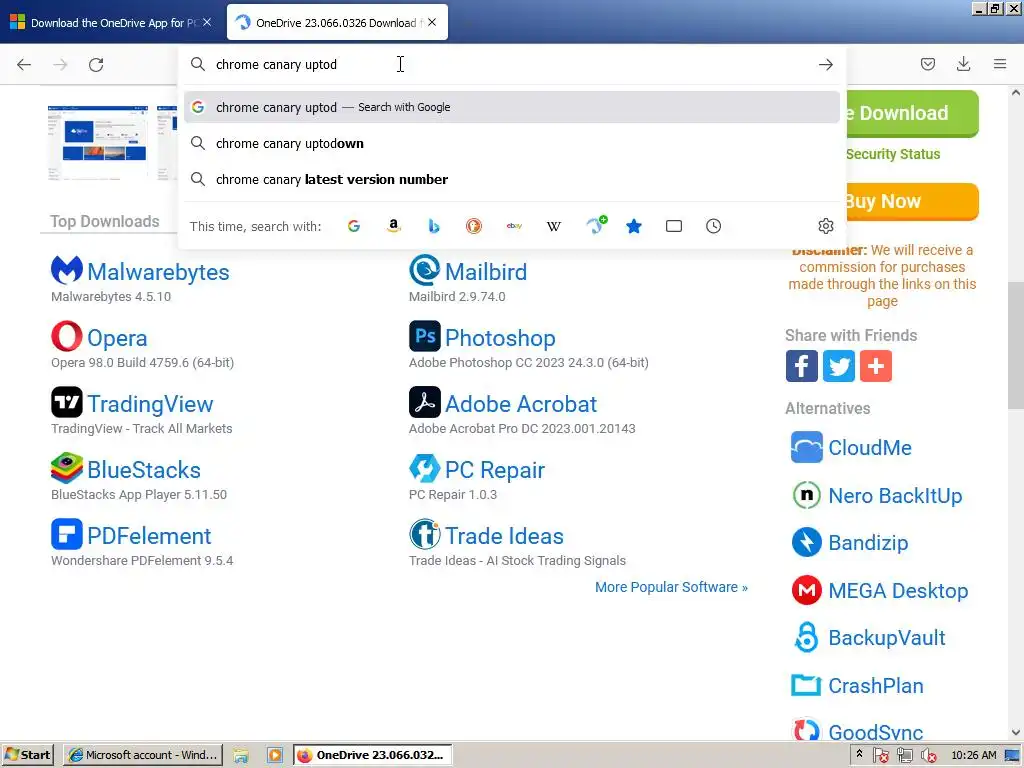This screenshot has height=768, width=1024.
Task: Search this time with Amazon icon
Action: tap(394, 226)
